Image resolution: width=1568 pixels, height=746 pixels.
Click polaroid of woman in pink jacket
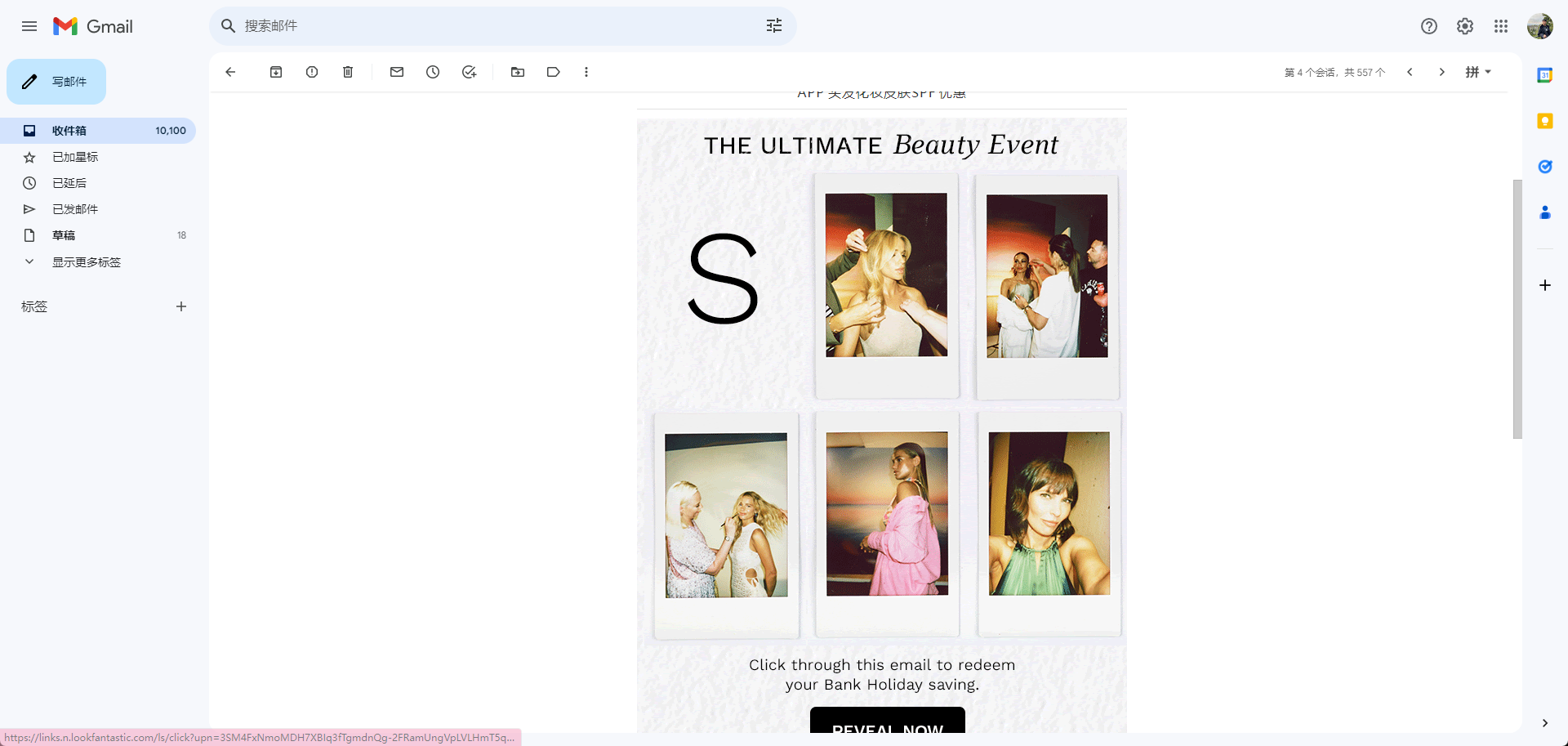pos(888,525)
